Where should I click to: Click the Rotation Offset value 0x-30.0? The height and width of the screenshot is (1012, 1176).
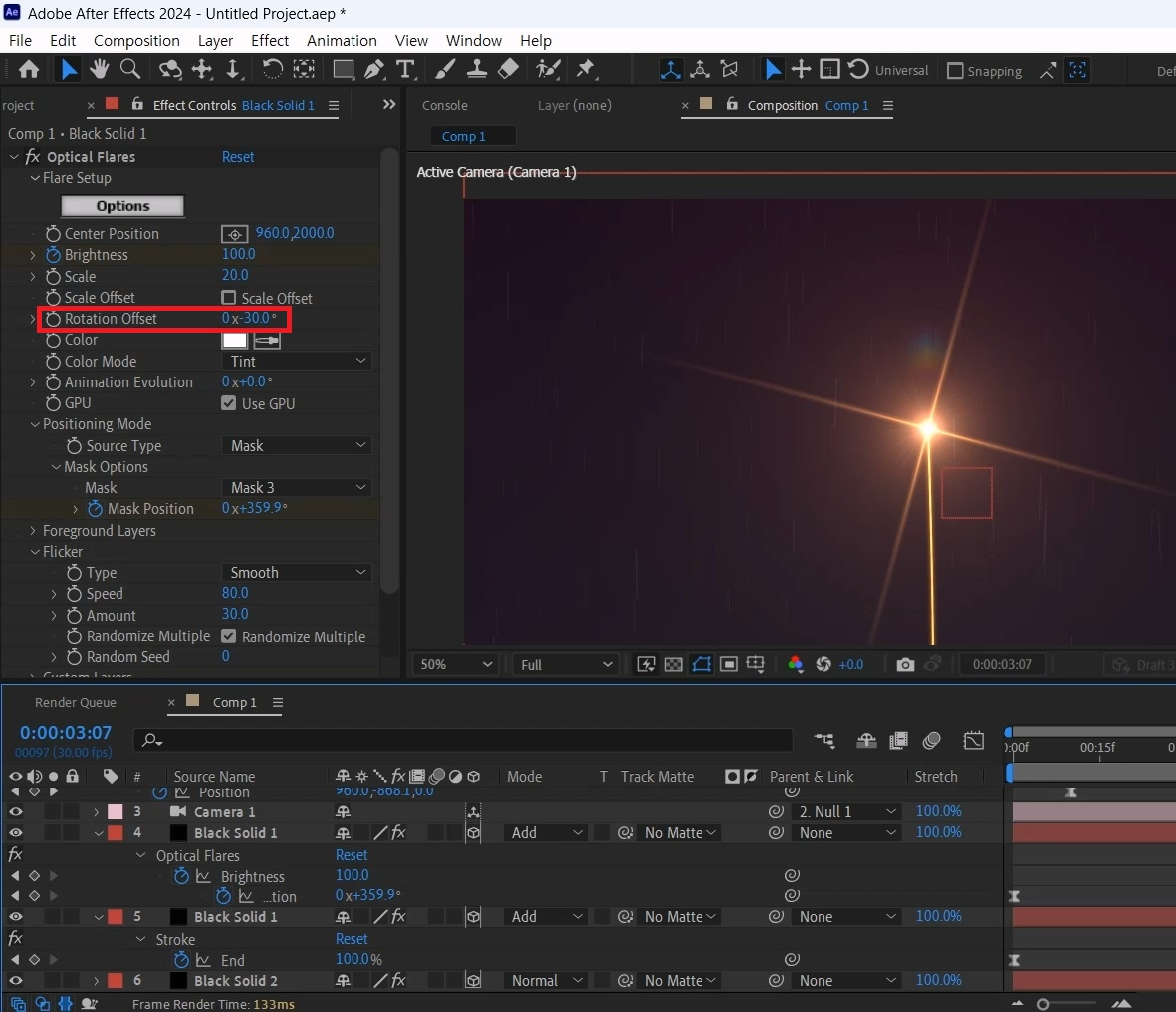[249, 318]
